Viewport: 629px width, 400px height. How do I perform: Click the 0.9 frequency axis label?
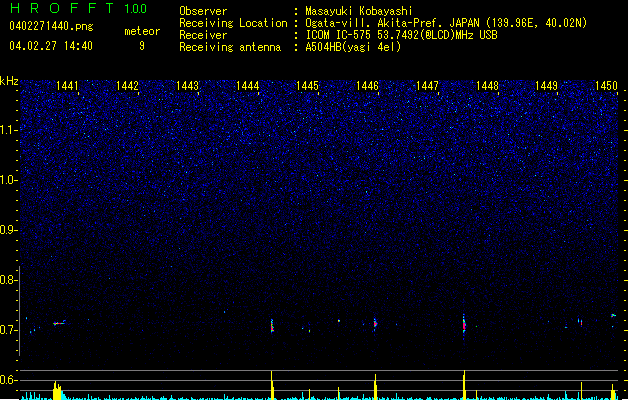click(x=8, y=230)
